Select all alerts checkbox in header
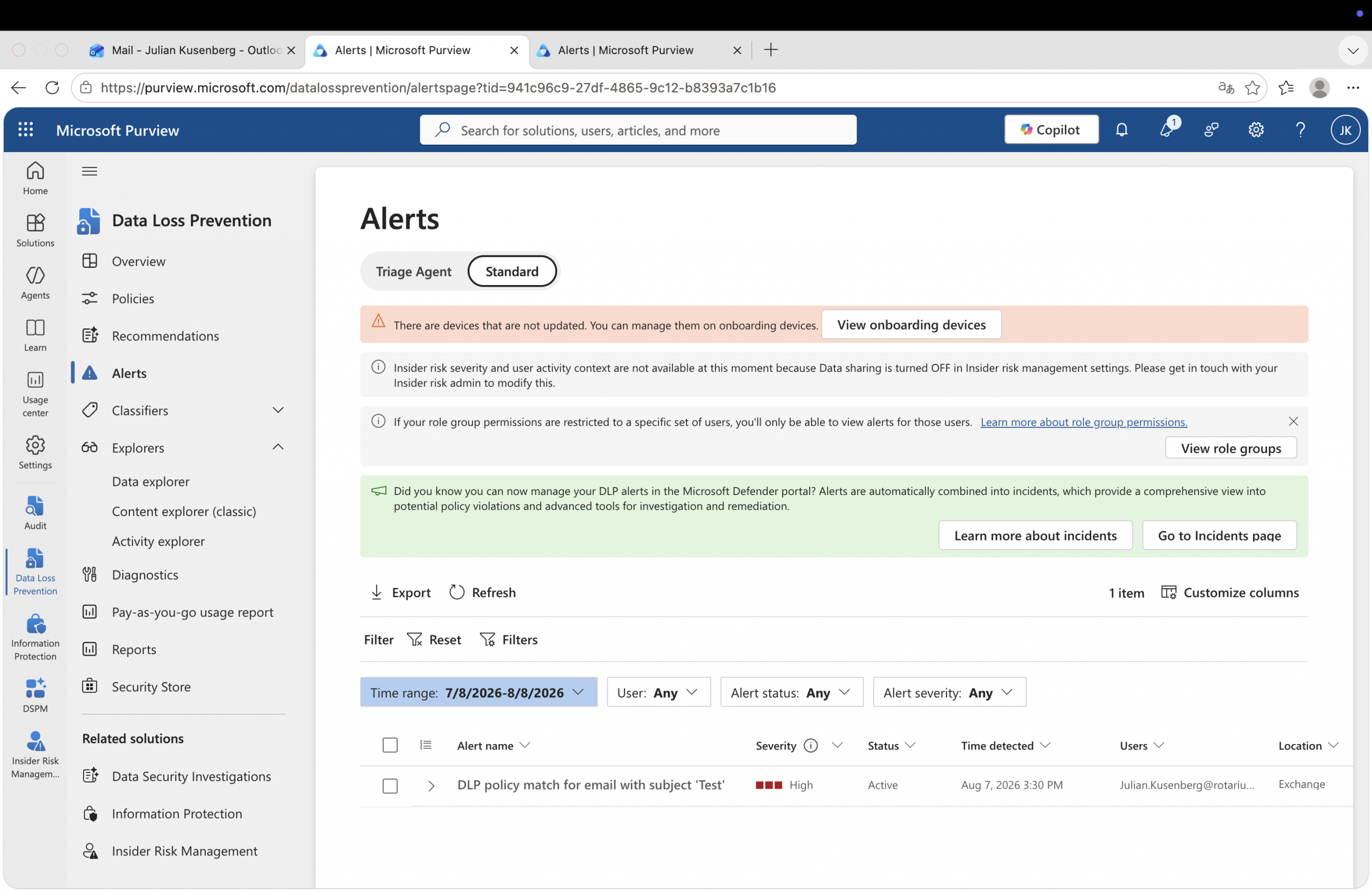 point(390,745)
